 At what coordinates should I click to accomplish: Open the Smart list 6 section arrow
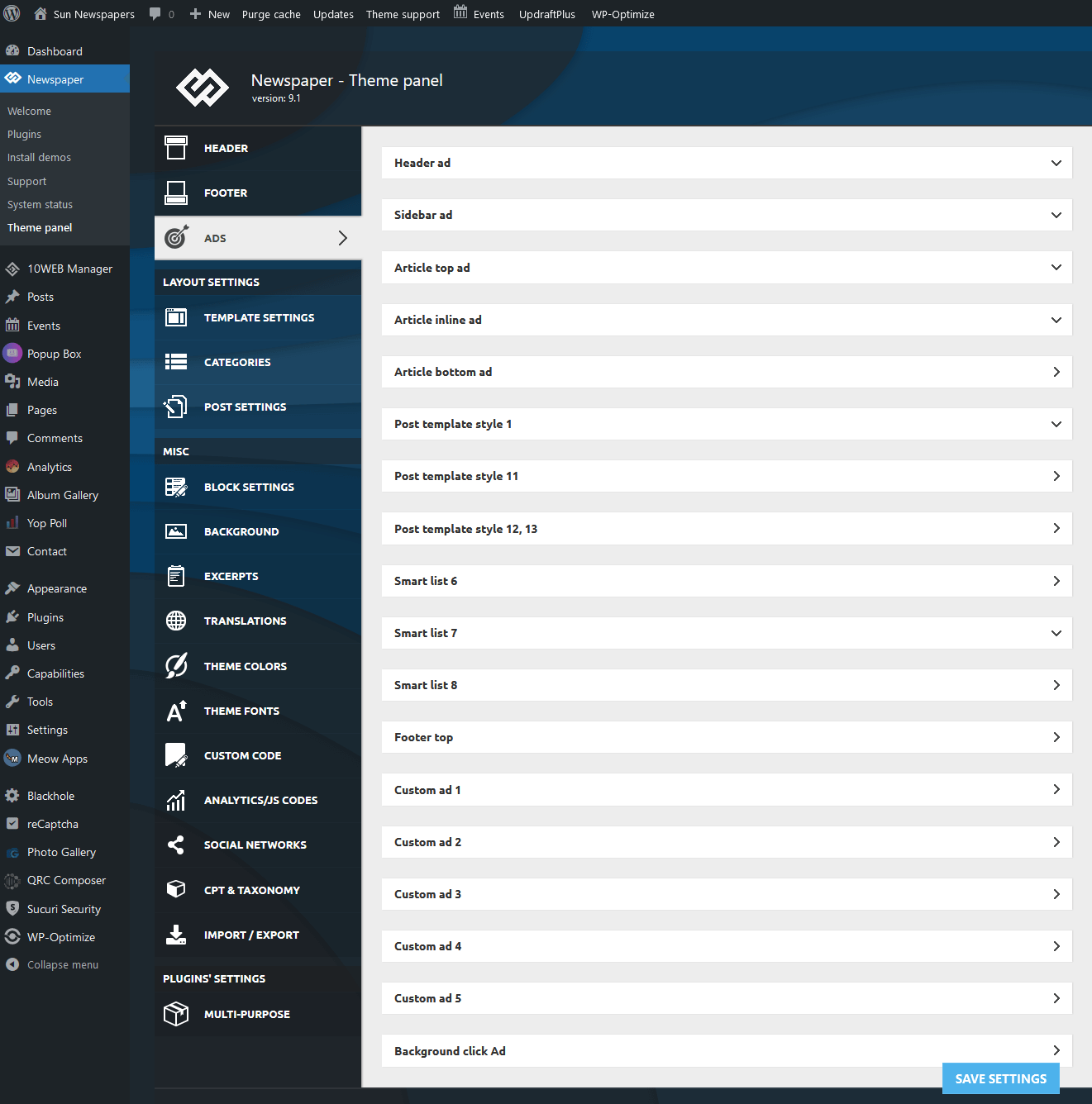pos(1056,581)
